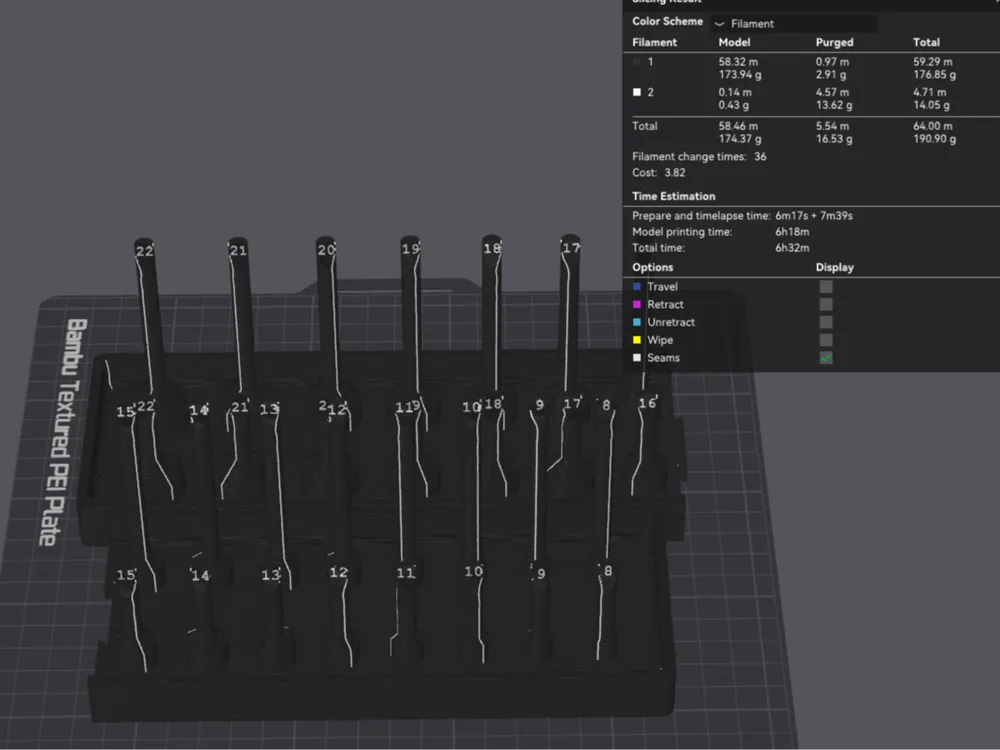Image resolution: width=1000 pixels, height=750 pixels.
Task: Click the Total column header
Action: coord(926,43)
